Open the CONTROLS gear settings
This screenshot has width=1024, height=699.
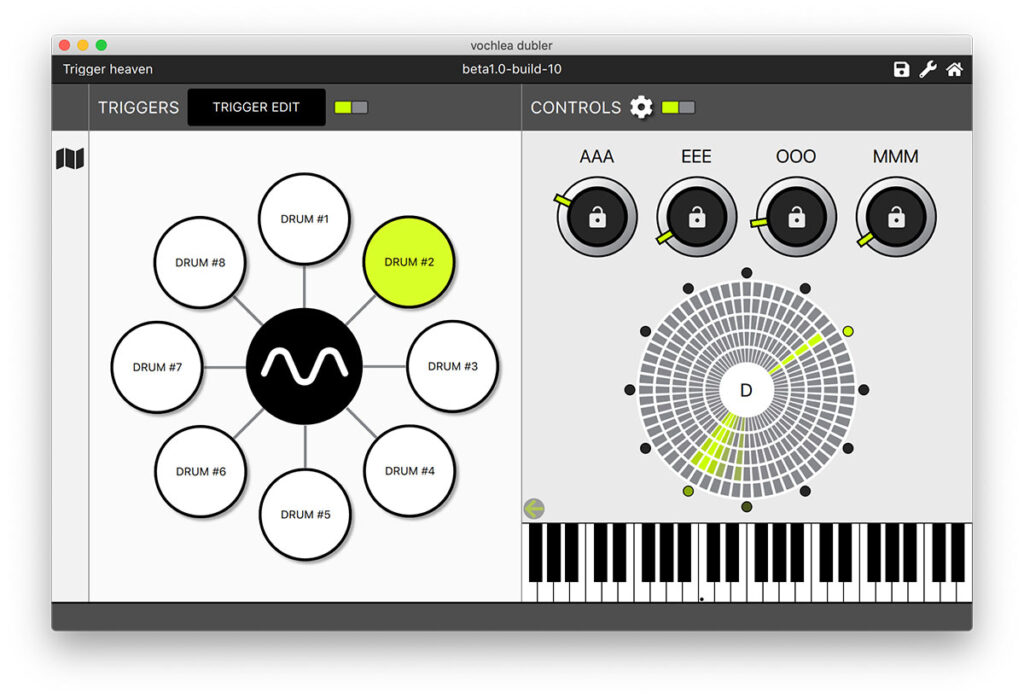coord(641,107)
